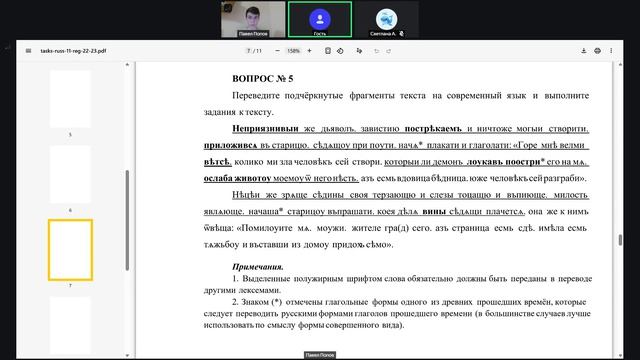Viewport: 640px width, 360px height.
Task: Click the bold word Неприязнивыи
Action: pyautogui.click(x=265, y=129)
